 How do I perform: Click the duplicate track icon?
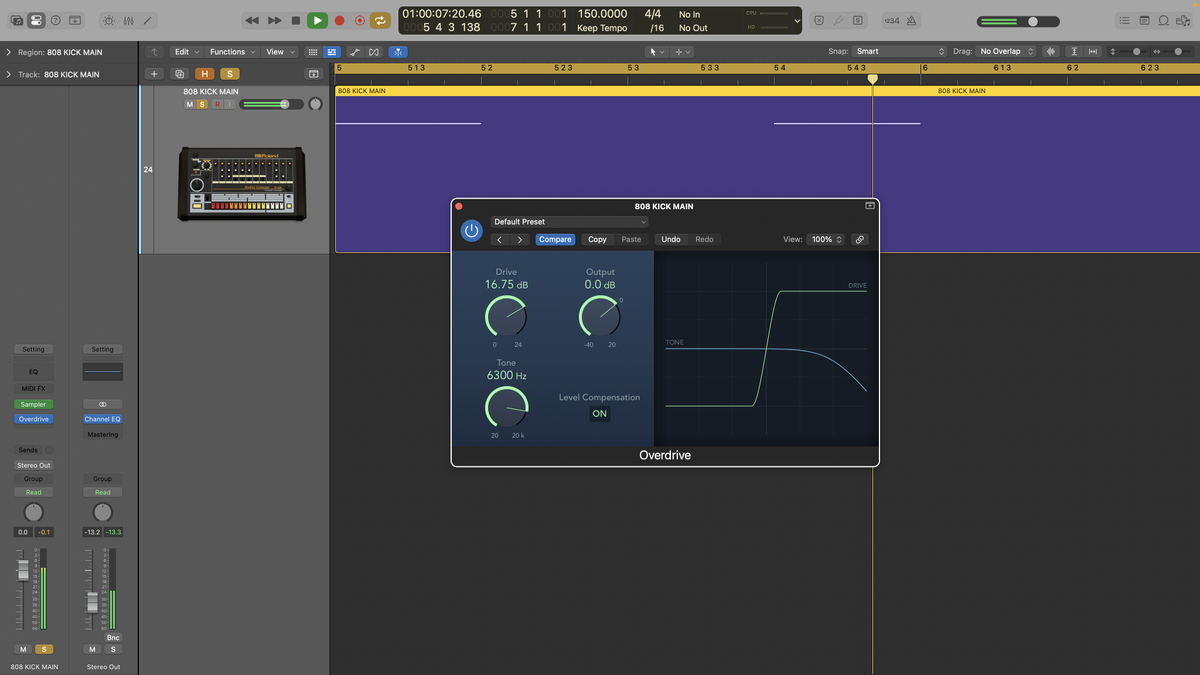179,74
